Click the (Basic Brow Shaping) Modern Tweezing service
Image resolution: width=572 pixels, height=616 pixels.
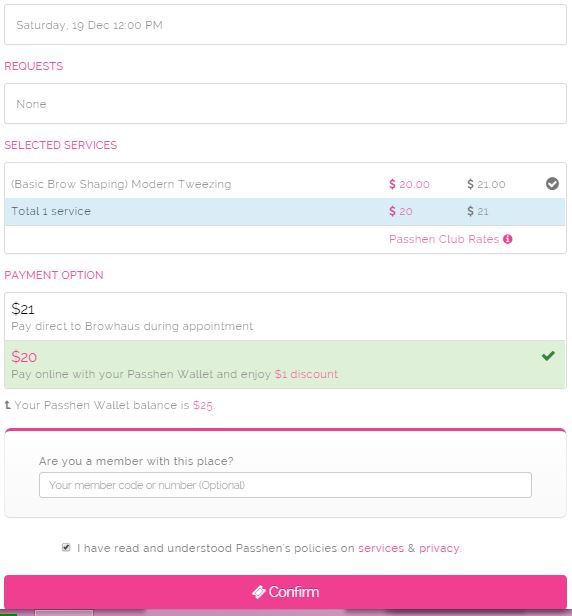(121, 184)
